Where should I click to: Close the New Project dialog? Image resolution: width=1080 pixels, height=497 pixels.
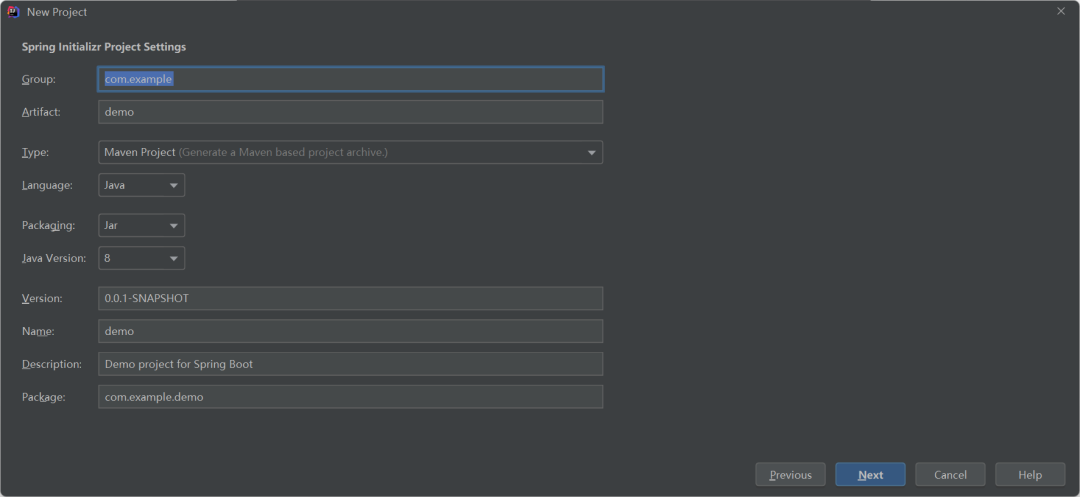(x=1061, y=11)
